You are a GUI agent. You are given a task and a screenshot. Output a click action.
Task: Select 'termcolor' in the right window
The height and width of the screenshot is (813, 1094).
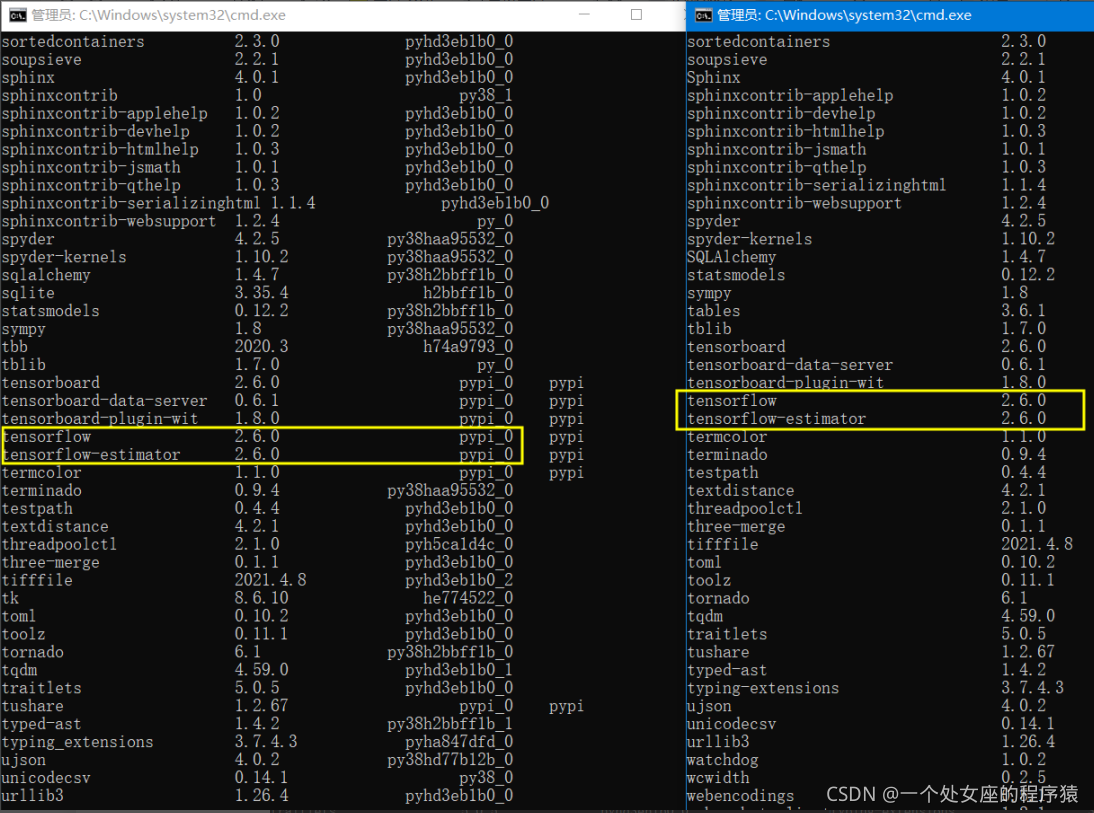tap(726, 437)
